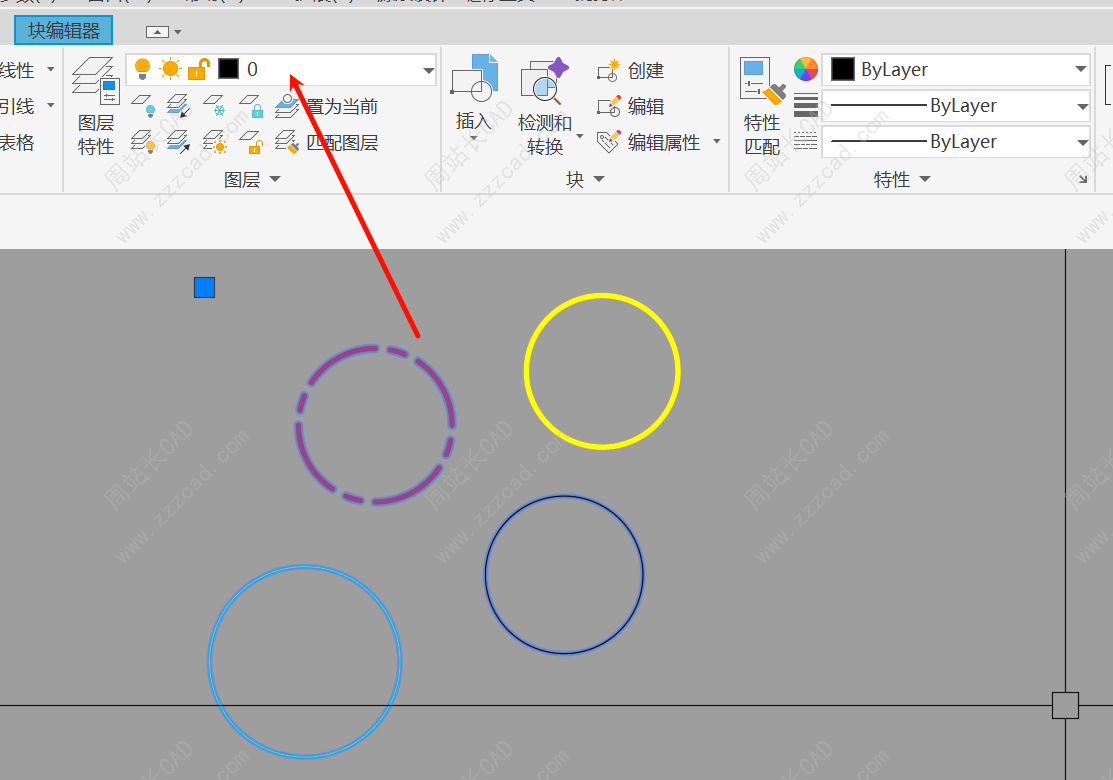Click the 插入 block insert icon

point(474,80)
